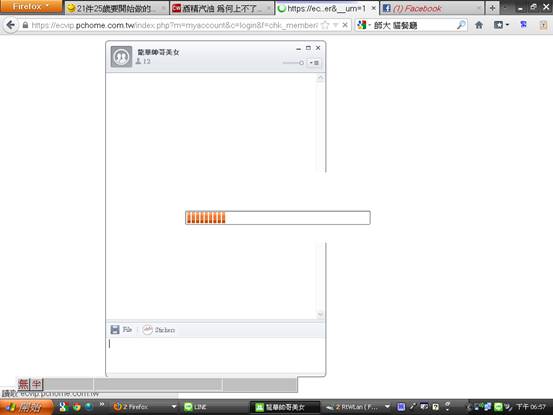
Task: Close the https://ec...er& tab
Action: pyautogui.click(x=373, y=8)
